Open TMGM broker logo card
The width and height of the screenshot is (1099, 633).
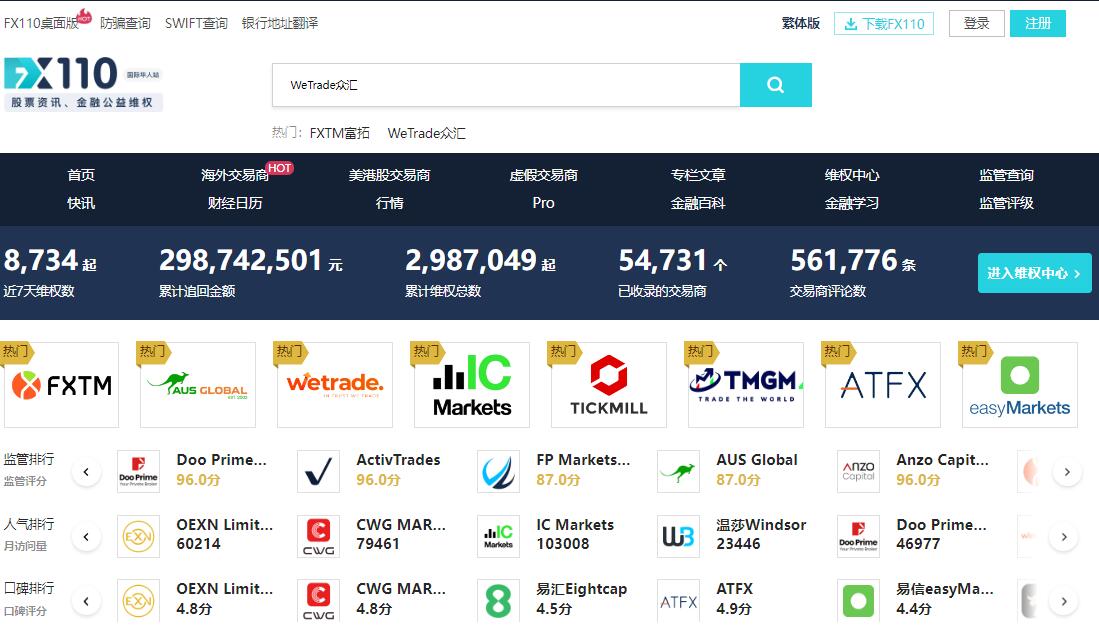746,385
